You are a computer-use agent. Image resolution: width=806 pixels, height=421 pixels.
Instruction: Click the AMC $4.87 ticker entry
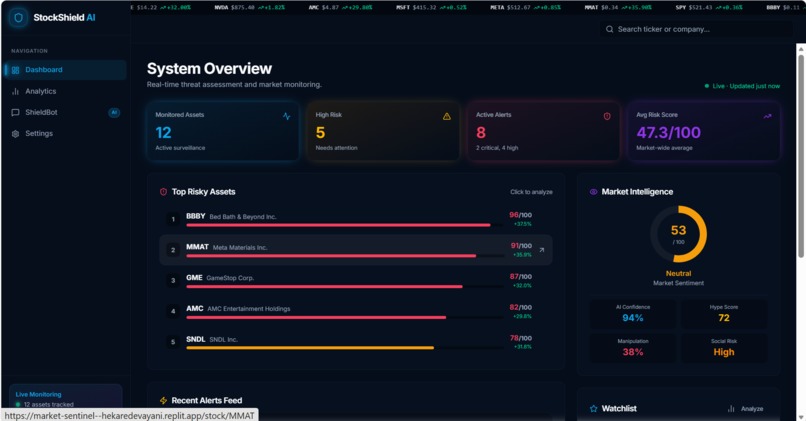point(340,8)
